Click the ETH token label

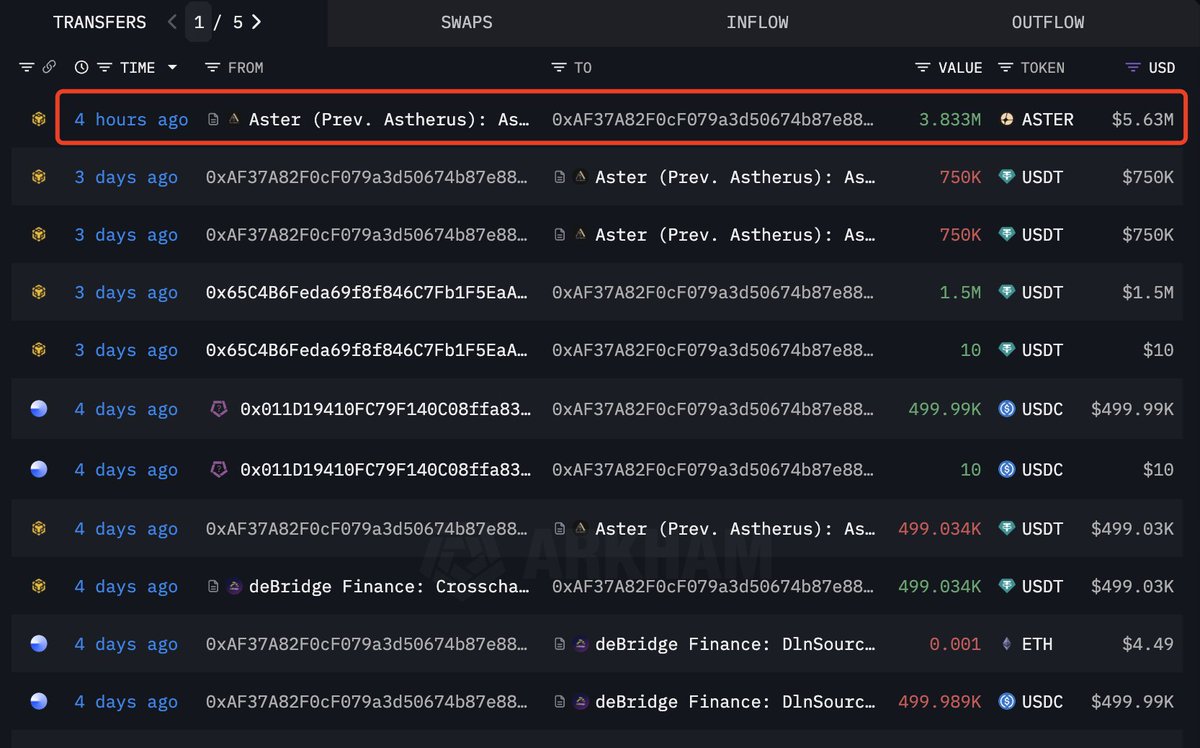click(1037, 644)
